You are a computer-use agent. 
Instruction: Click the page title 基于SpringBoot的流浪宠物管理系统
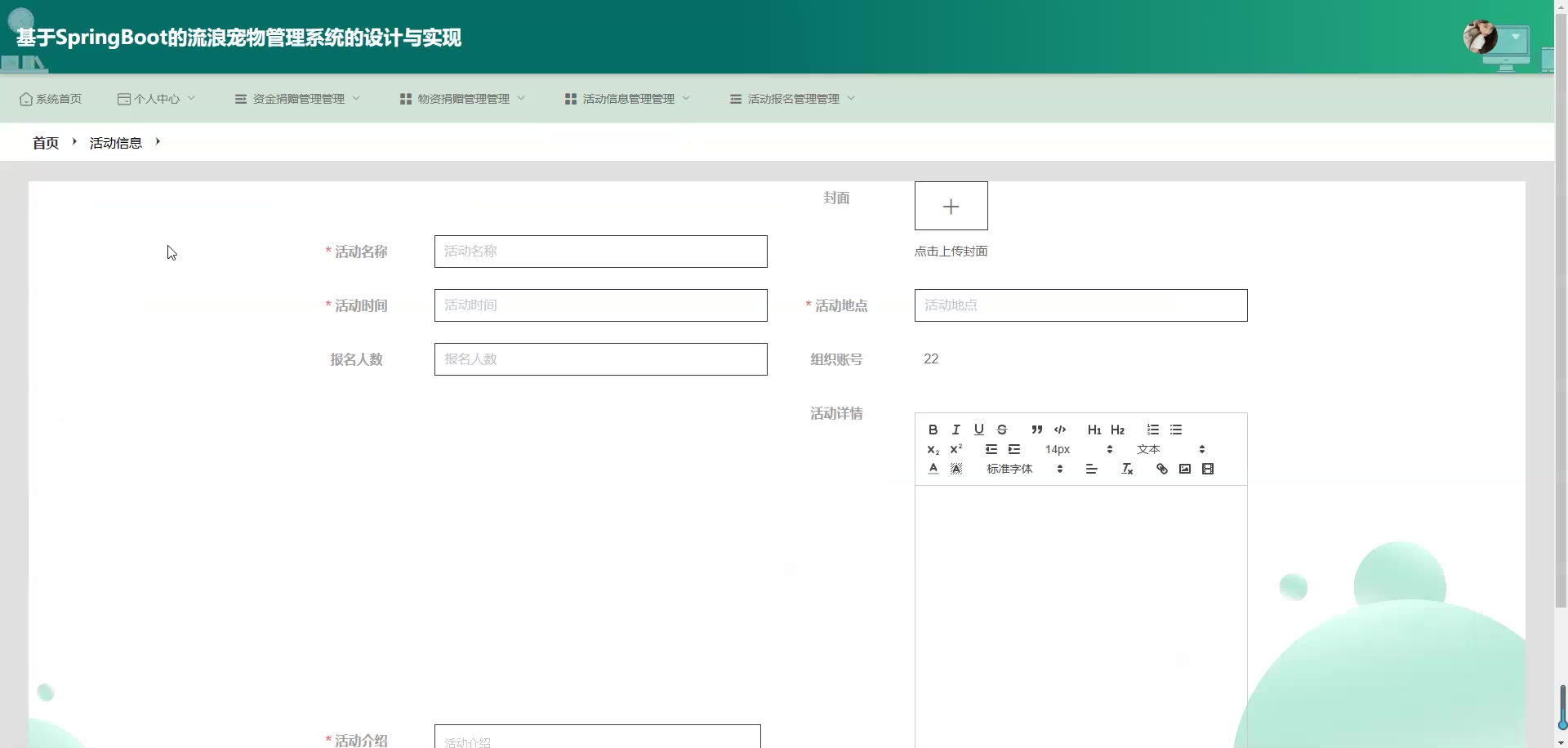click(x=238, y=38)
